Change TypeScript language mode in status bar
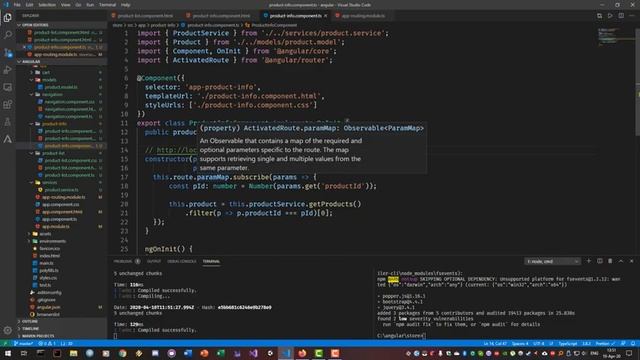This screenshot has width=640, height=360. (568, 344)
